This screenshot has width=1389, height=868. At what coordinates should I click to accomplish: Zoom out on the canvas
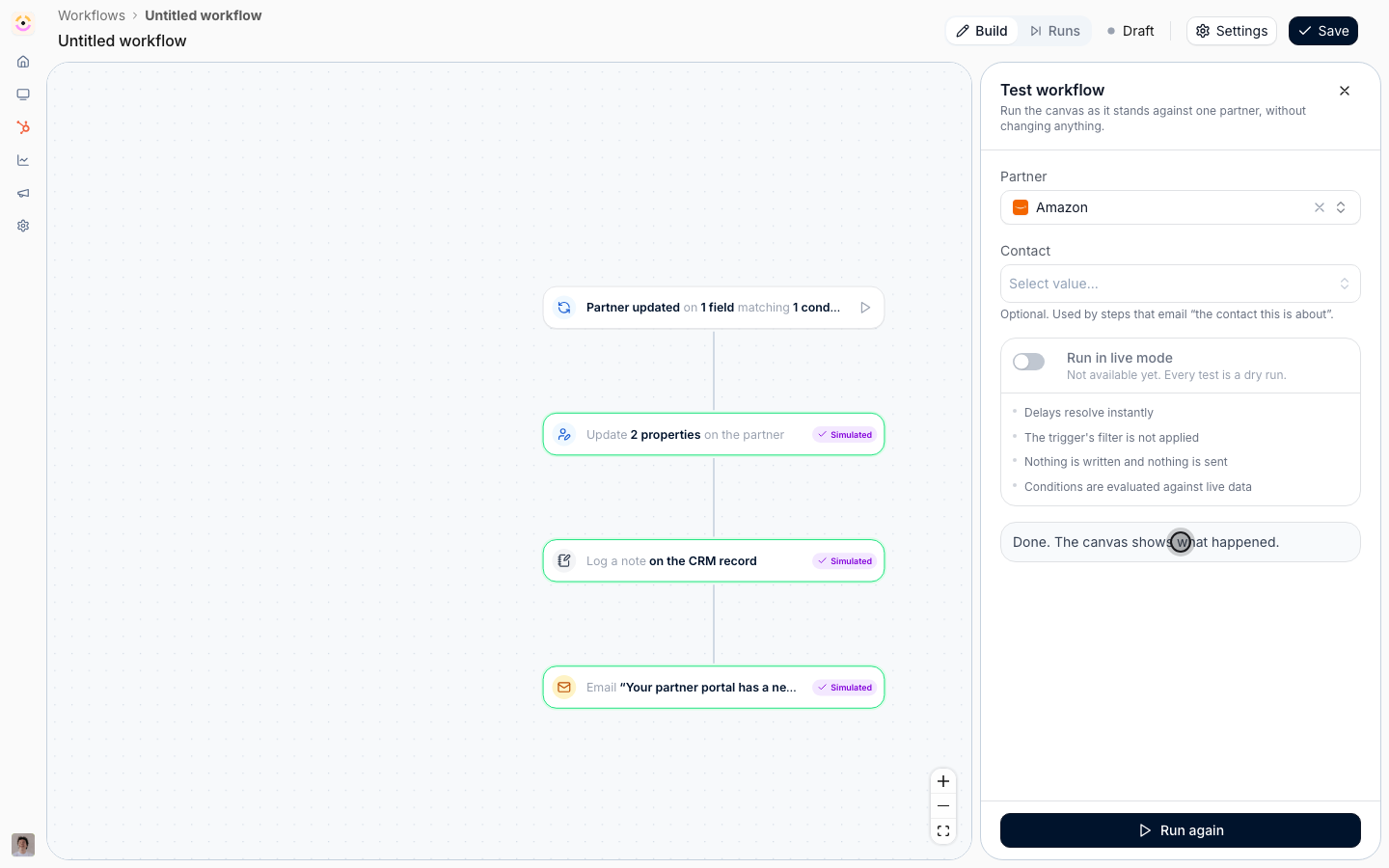pyautogui.click(x=943, y=806)
